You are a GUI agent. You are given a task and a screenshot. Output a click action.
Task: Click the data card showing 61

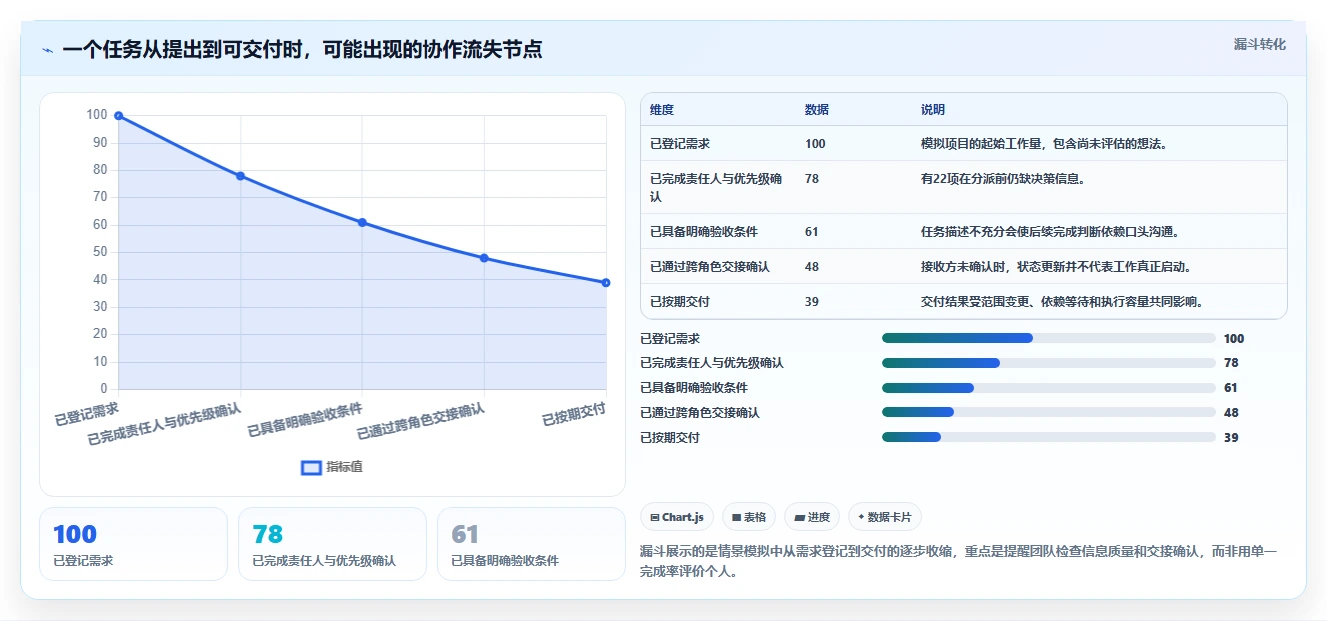click(531, 544)
